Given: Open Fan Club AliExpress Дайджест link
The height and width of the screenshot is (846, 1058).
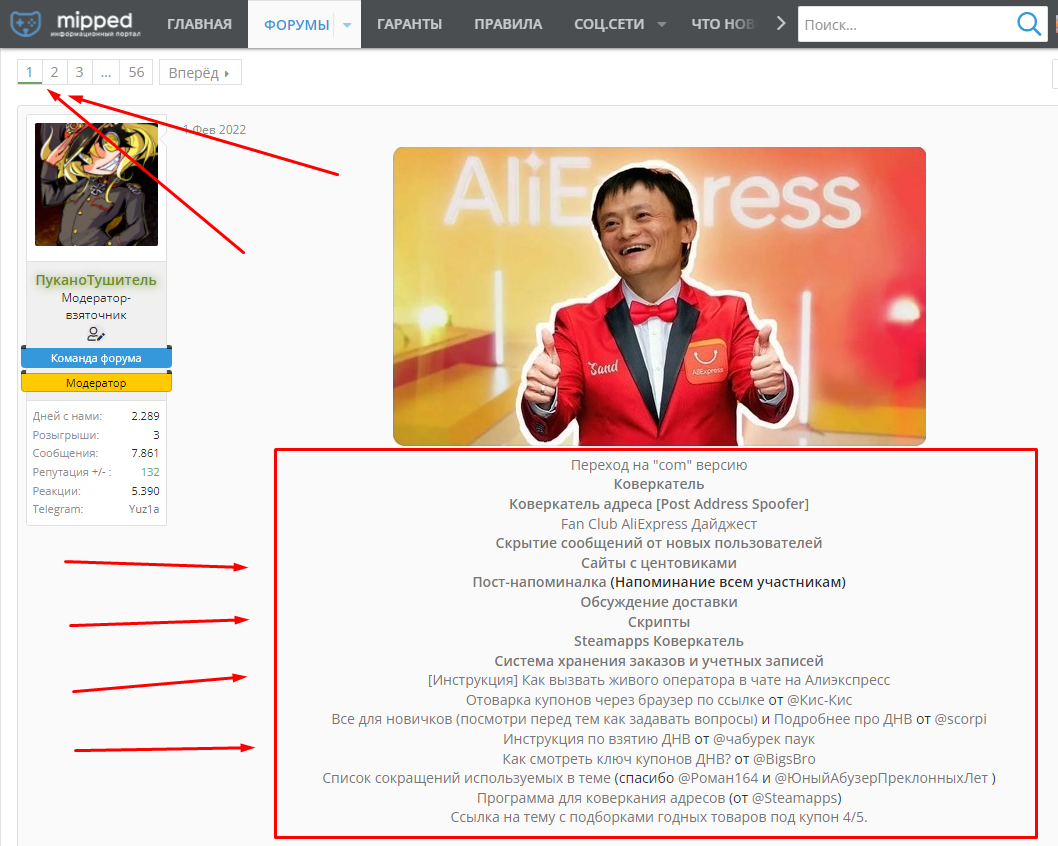Looking at the screenshot, I should coord(659,524).
